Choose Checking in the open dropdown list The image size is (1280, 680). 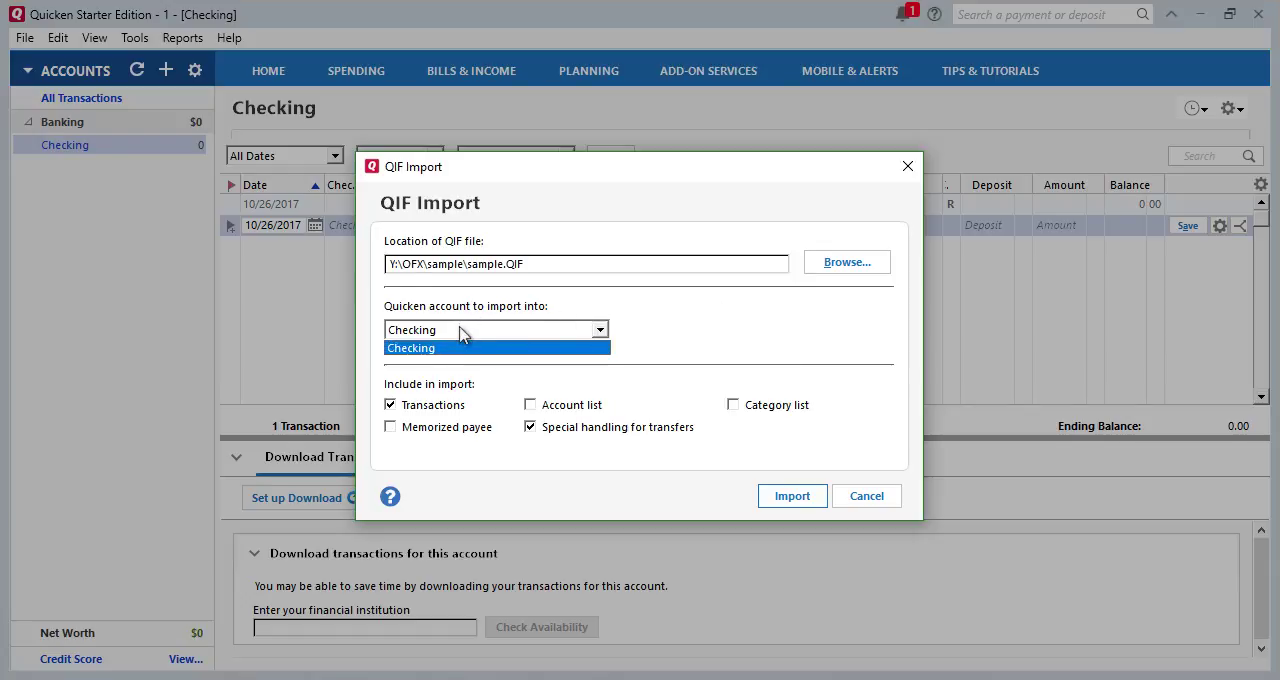[x=497, y=348]
